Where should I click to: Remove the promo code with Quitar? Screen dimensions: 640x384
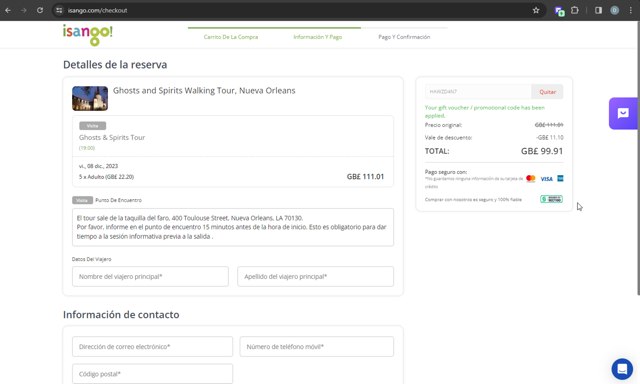click(547, 92)
